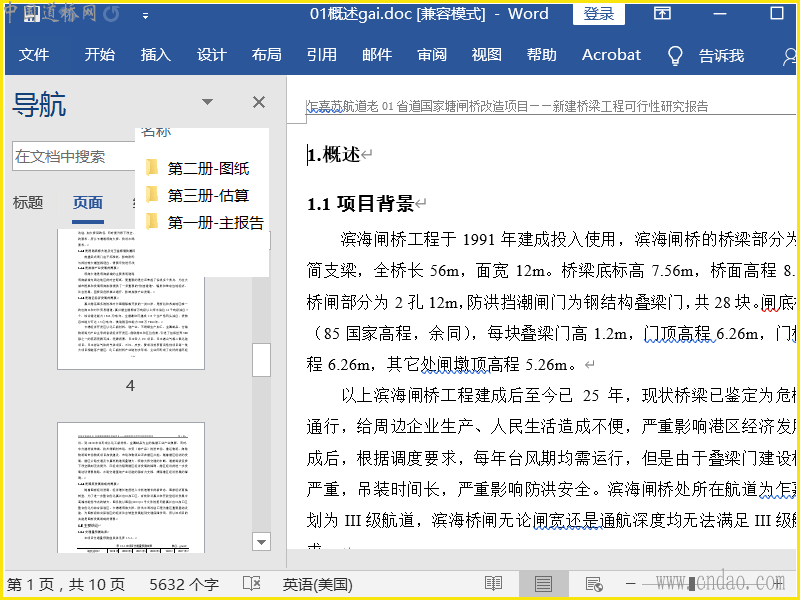
Task: Select page 4 thumbnail in Navigation pane
Action: pyautogui.click(x=130, y=320)
